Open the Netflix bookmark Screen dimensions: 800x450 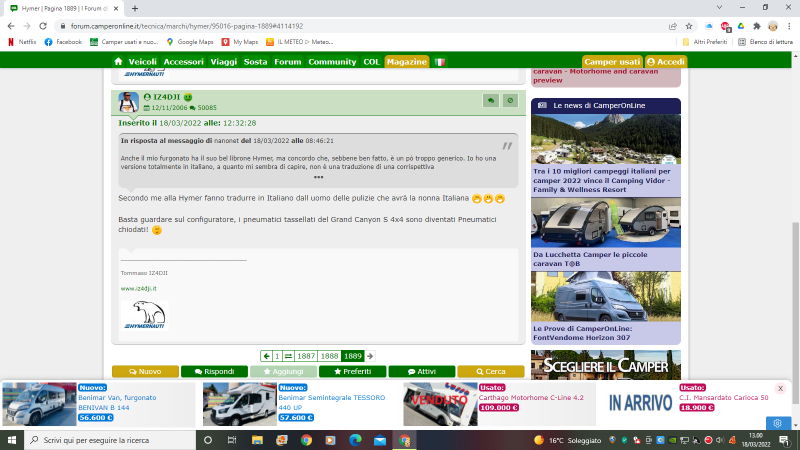(22, 42)
